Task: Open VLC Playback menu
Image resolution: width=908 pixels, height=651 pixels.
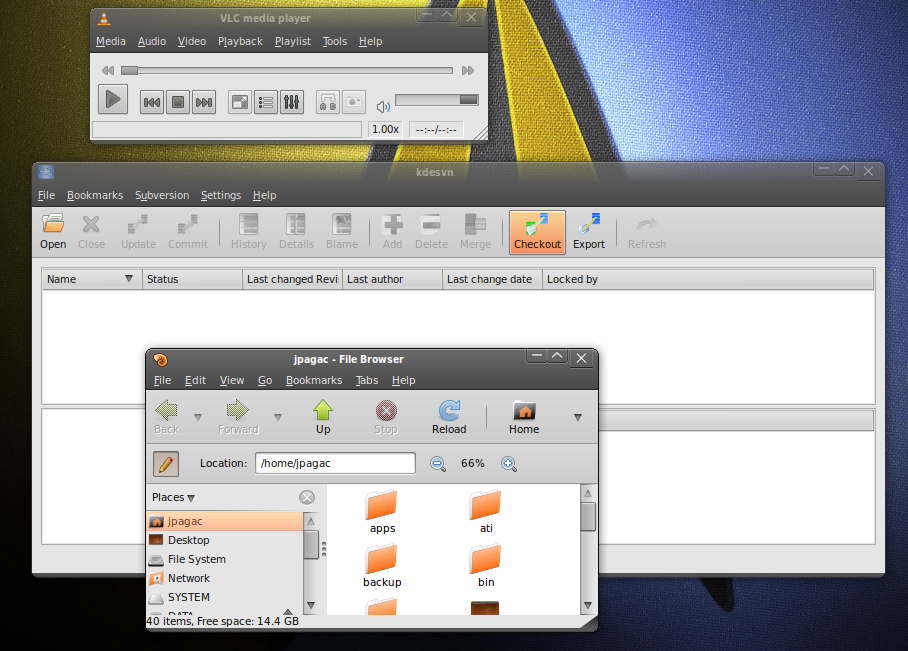Action: point(240,41)
